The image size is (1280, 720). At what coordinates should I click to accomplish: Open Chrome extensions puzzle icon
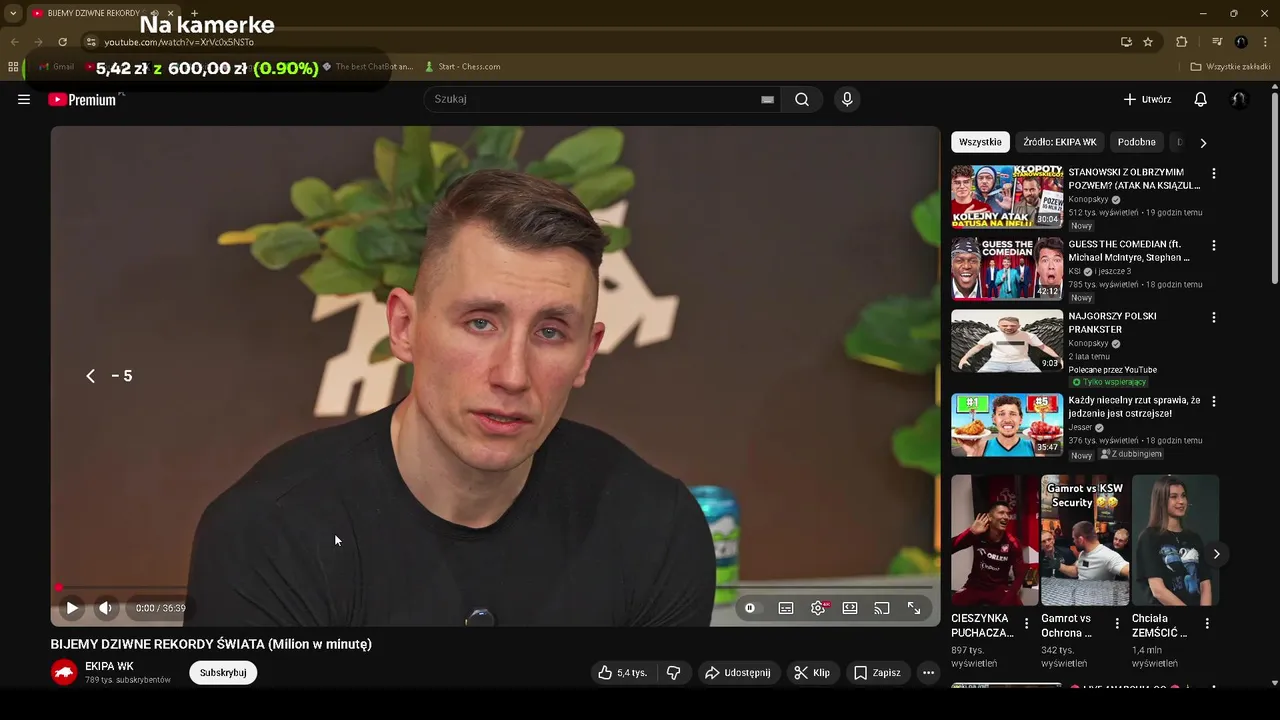[1181, 42]
